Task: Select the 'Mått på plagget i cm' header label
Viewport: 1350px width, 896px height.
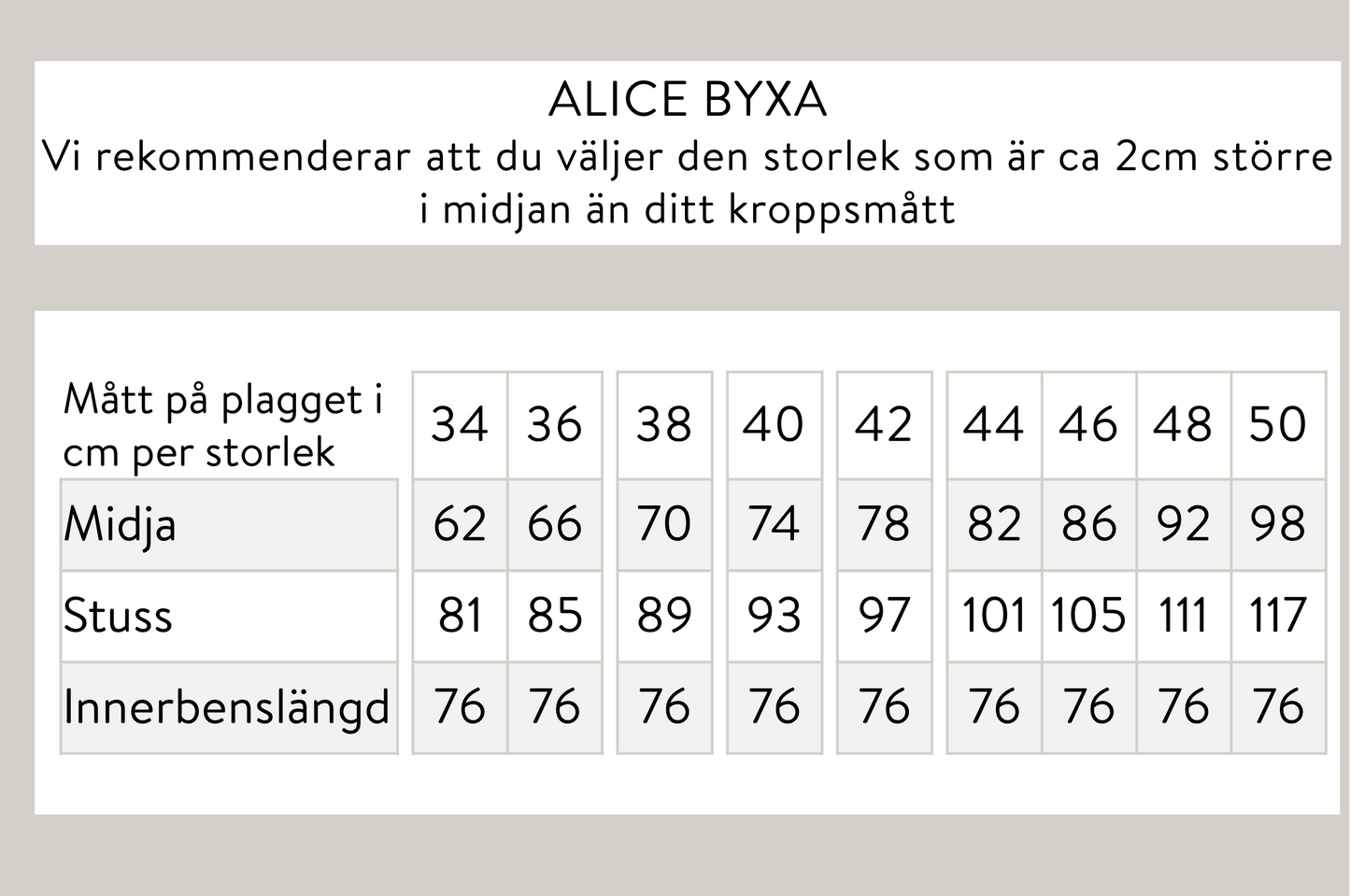Action: [223, 426]
